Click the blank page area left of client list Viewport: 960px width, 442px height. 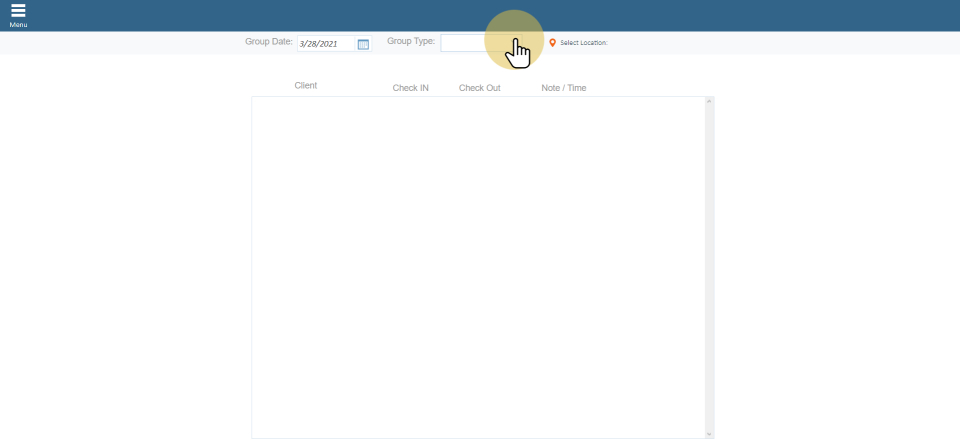[125, 250]
